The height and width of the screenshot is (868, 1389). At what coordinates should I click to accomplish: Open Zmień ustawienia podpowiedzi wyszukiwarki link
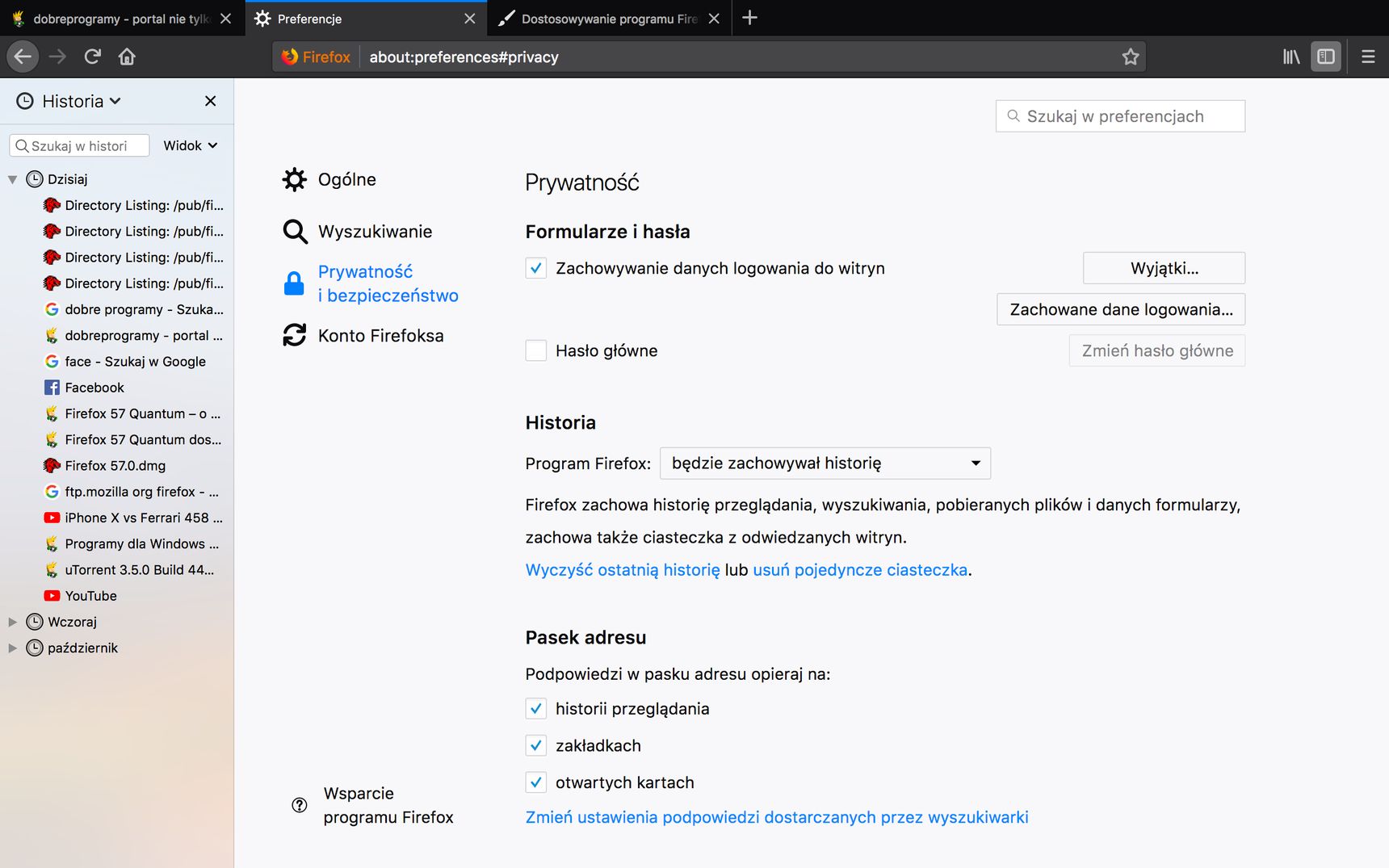(777, 817)
